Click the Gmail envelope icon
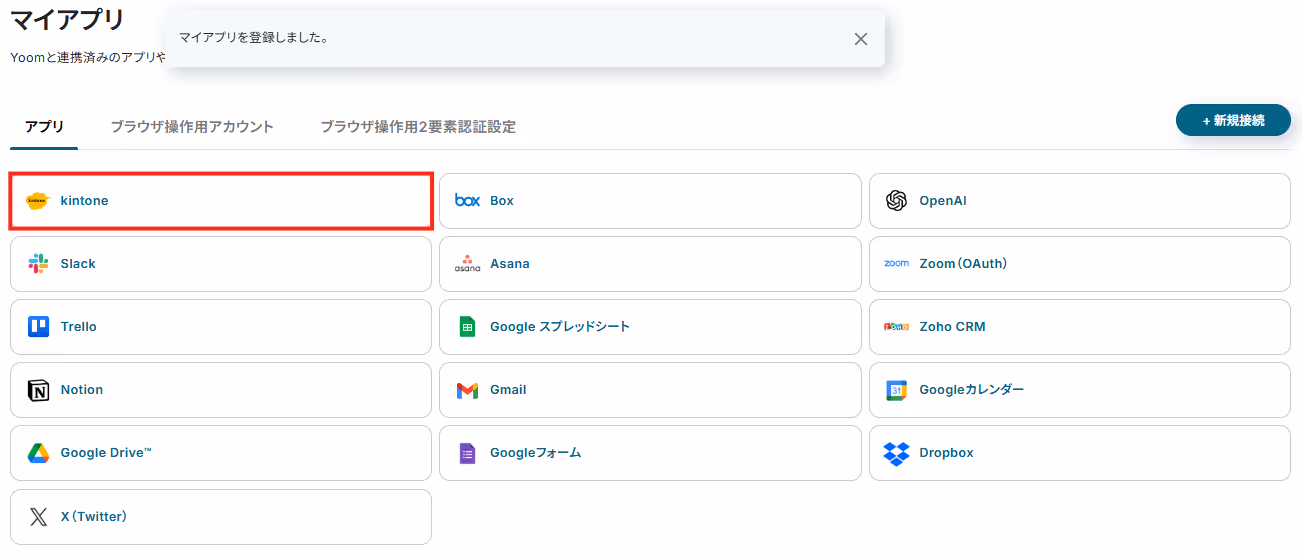Screen dimensions: 1302x559 tap(467, 390)
